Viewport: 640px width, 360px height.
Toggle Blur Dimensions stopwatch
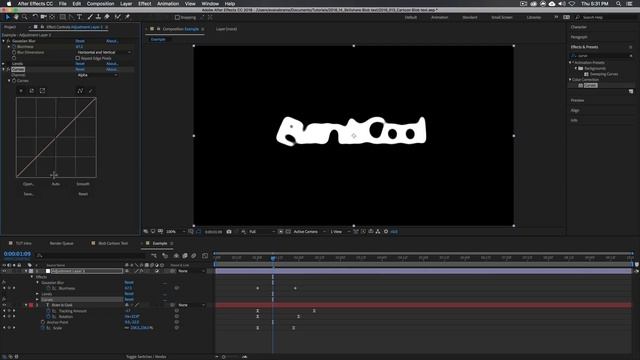(x=14, y=52)
